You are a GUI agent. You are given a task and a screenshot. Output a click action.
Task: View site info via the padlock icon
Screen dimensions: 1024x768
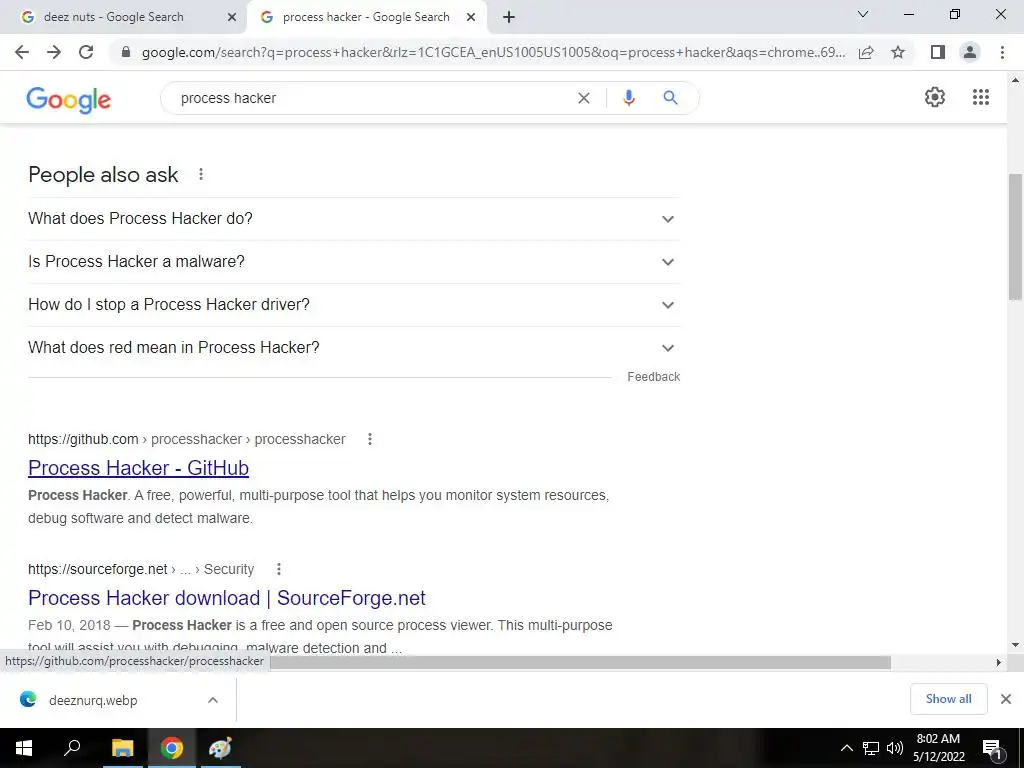pos(126,52)
